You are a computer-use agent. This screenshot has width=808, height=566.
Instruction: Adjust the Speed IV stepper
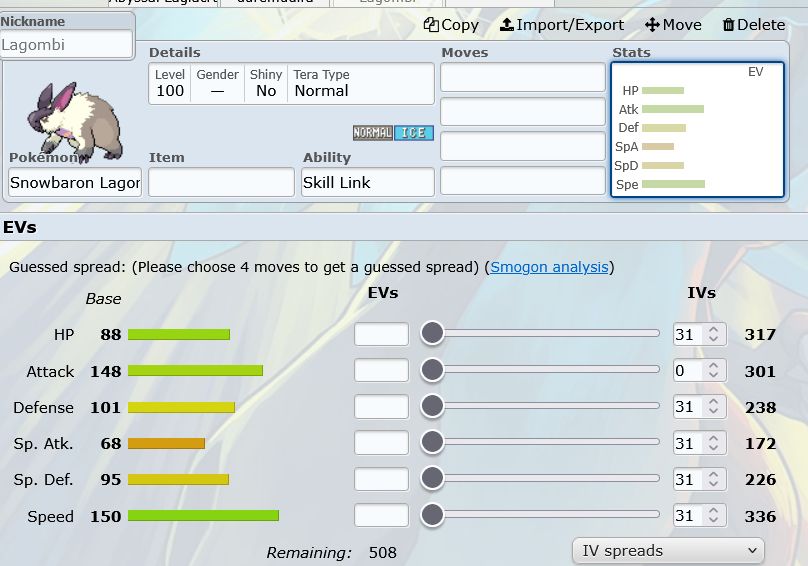coord(713,515)
